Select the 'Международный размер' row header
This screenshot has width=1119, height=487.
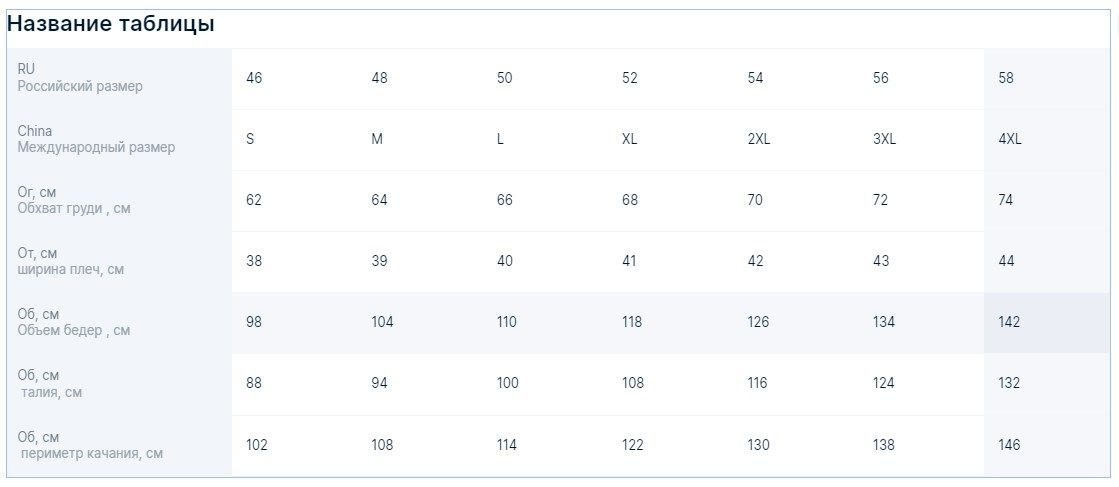point(119,139)
